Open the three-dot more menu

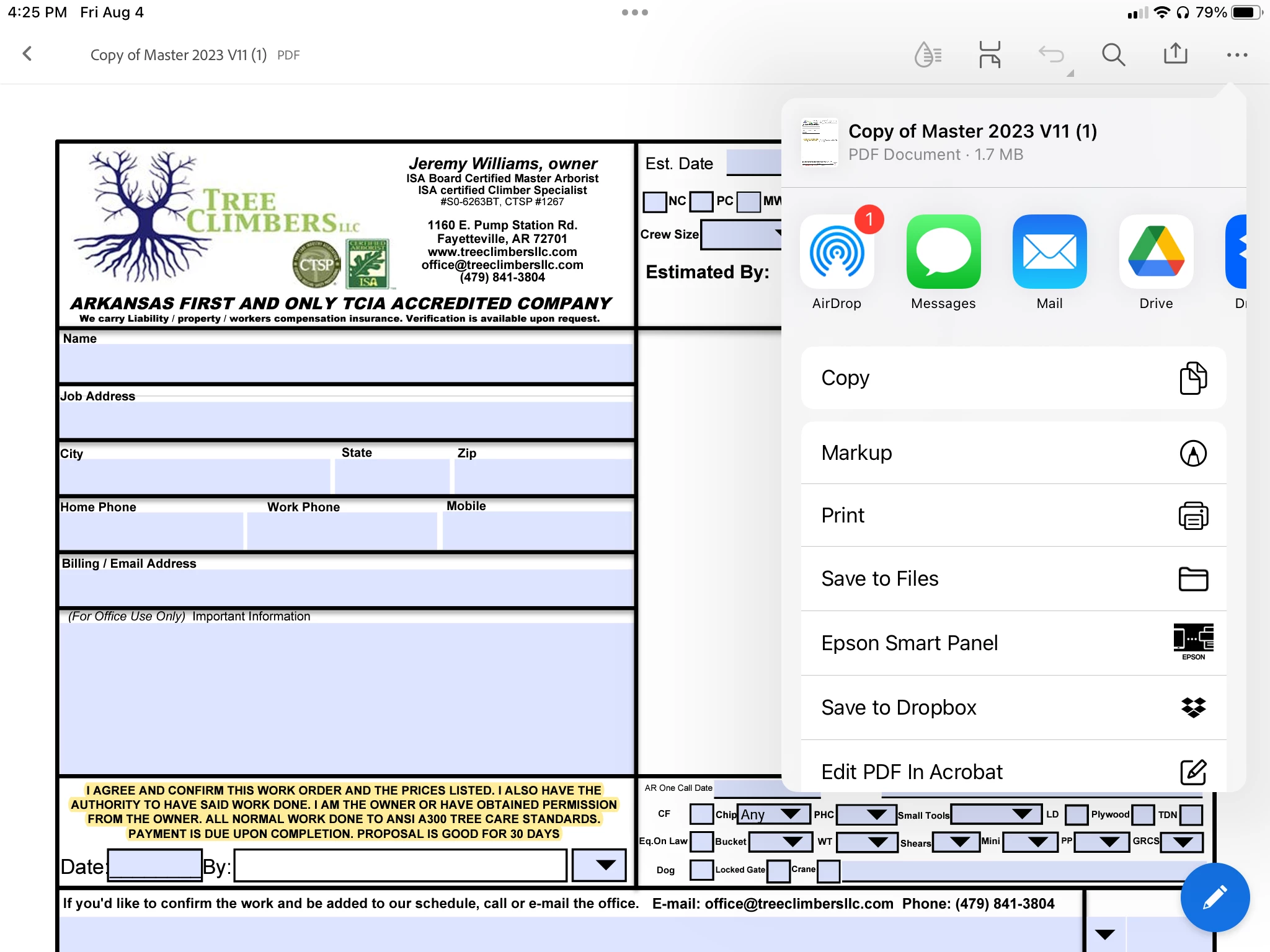click(x=1237, y=55)
